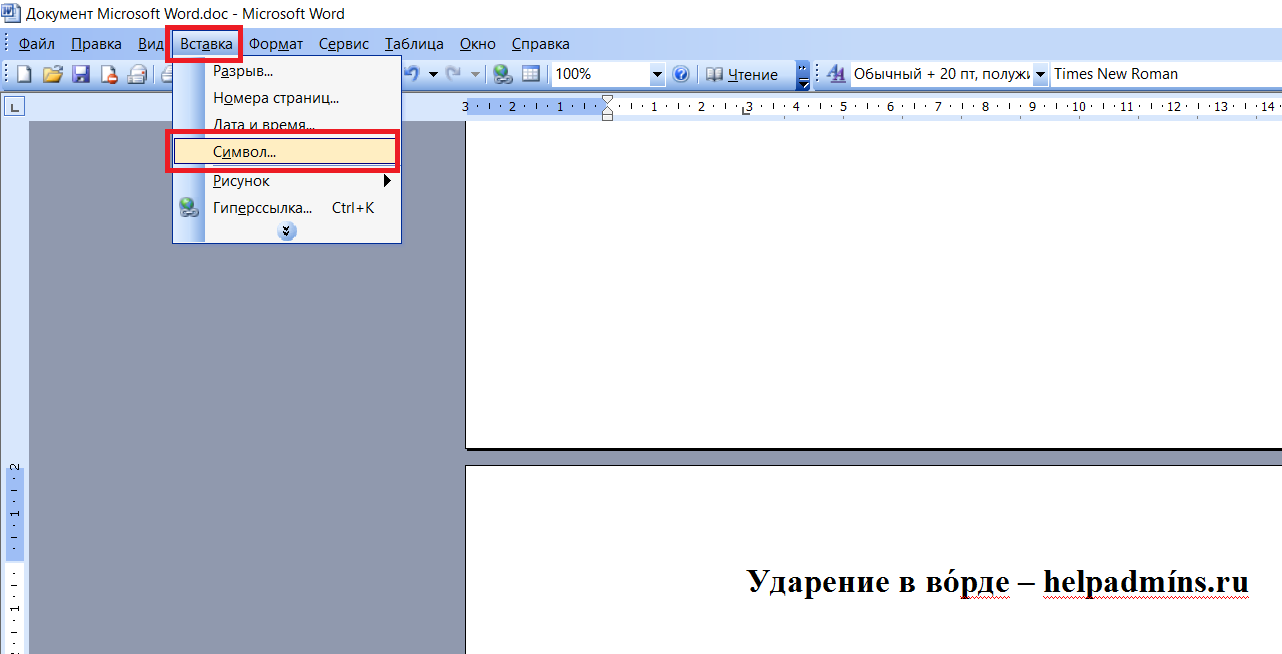Image resolution: width=1282 pixels, height=654 pixels.
Task: Save the document with the floppy icon
Action: point(81,74)
